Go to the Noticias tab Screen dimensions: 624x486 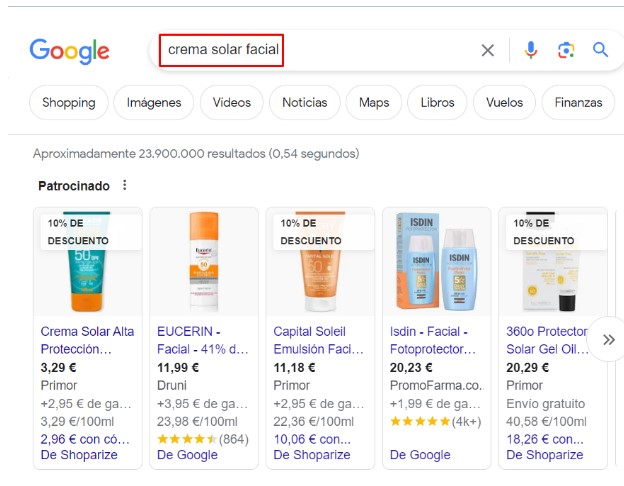point(305,102)
